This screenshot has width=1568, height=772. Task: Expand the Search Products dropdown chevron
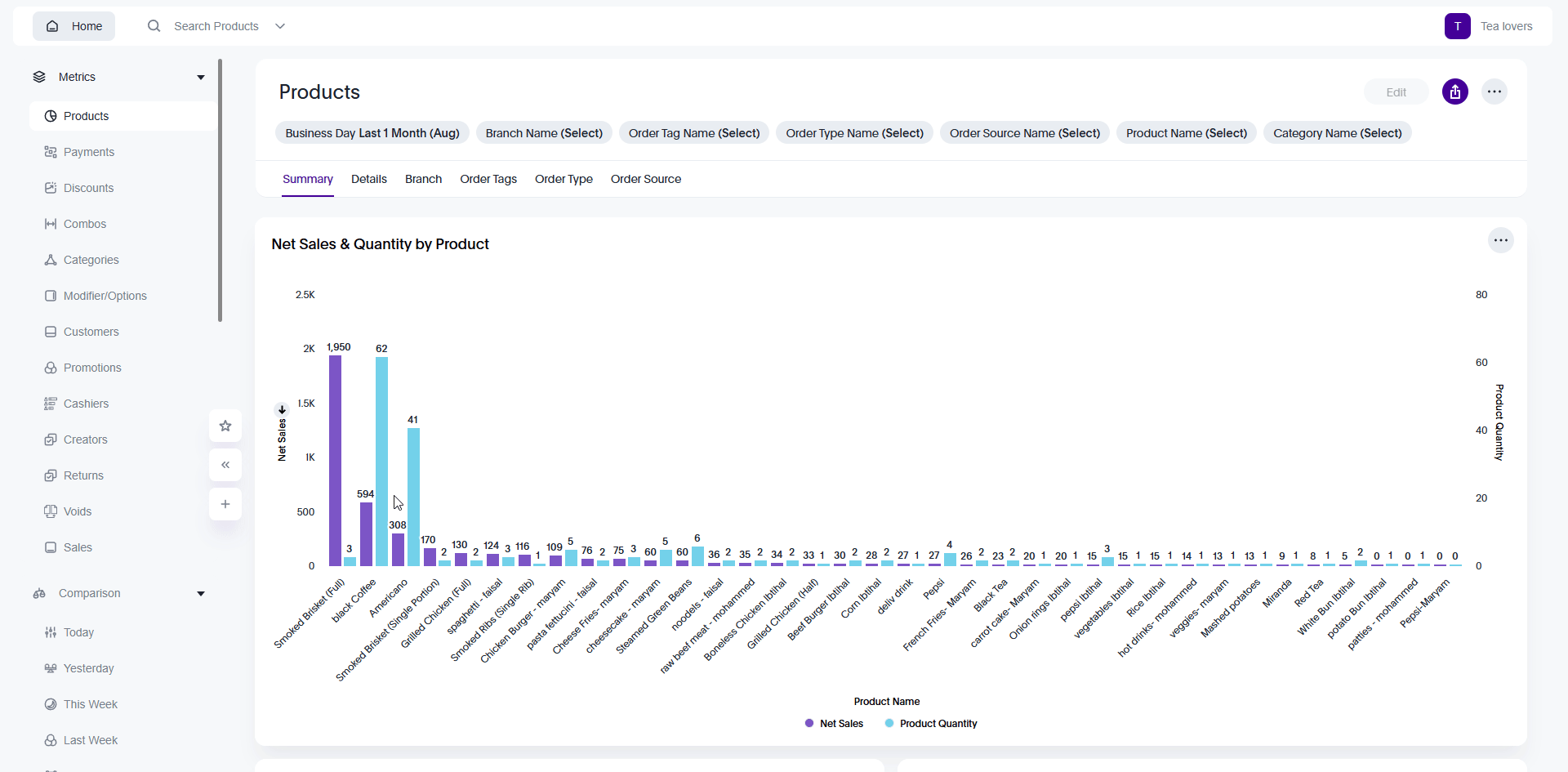pos(280,26)
